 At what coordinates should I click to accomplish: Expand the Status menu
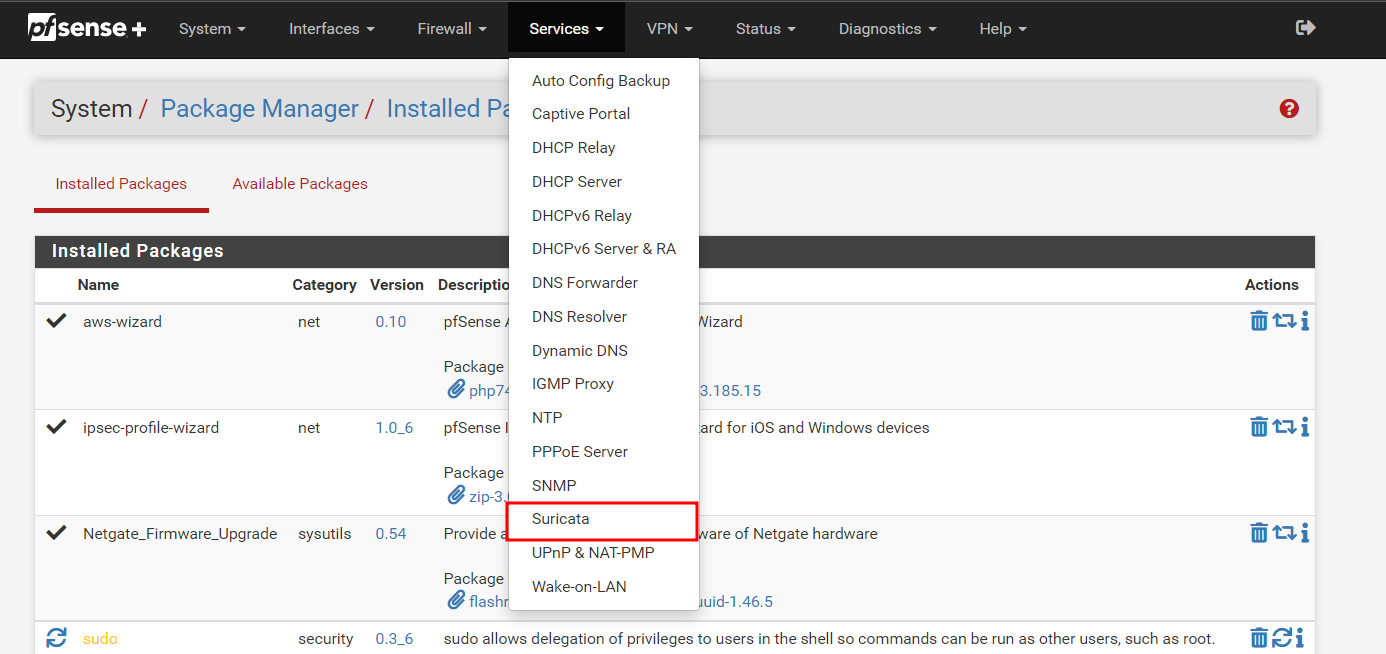coord(765,29)
